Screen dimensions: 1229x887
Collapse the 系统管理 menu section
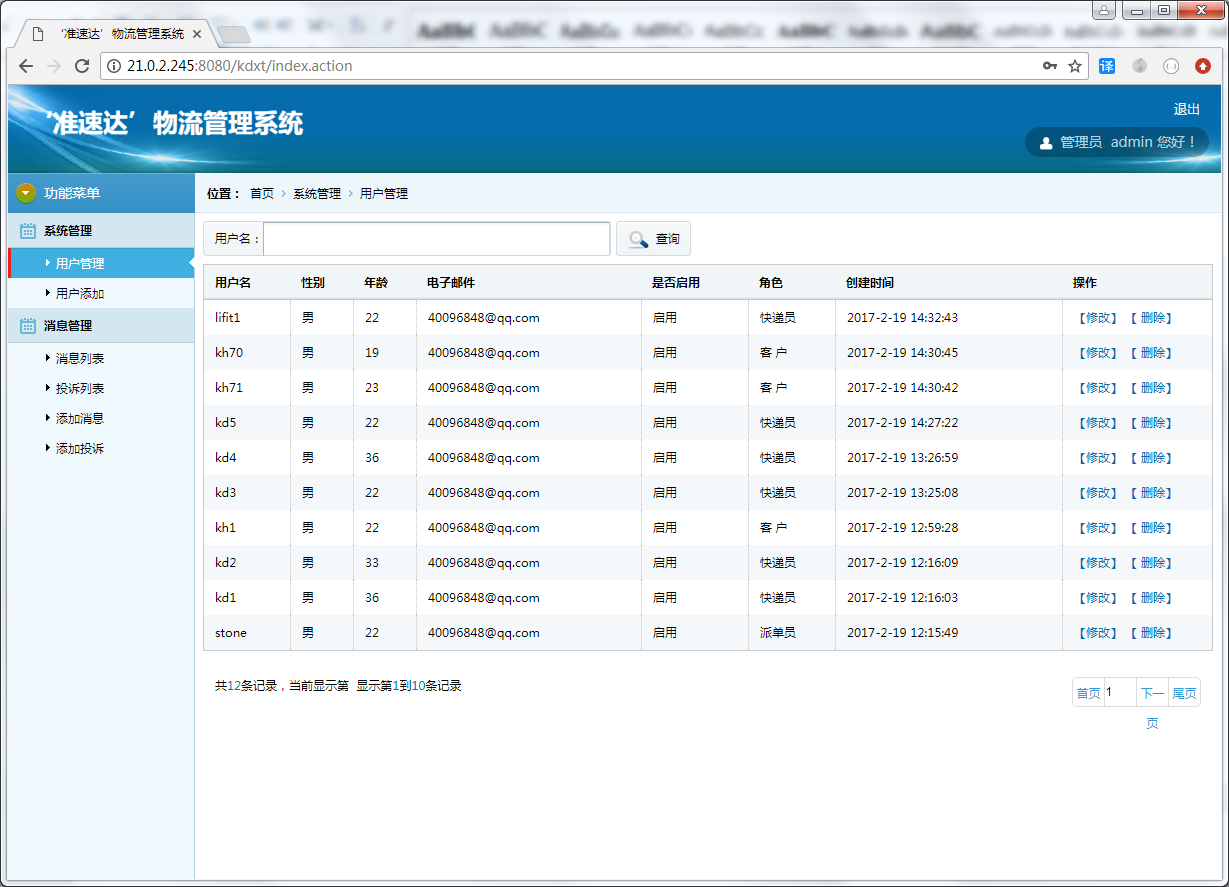101,230
